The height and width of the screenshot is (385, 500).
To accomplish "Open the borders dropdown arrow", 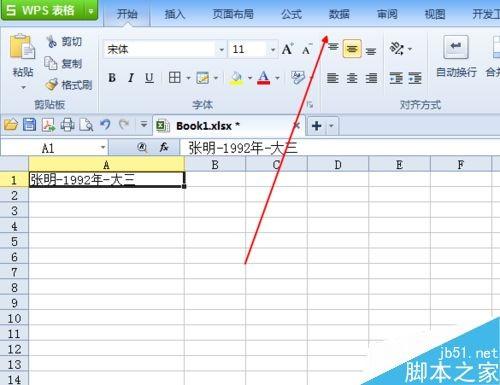I will tap(188, 78).
